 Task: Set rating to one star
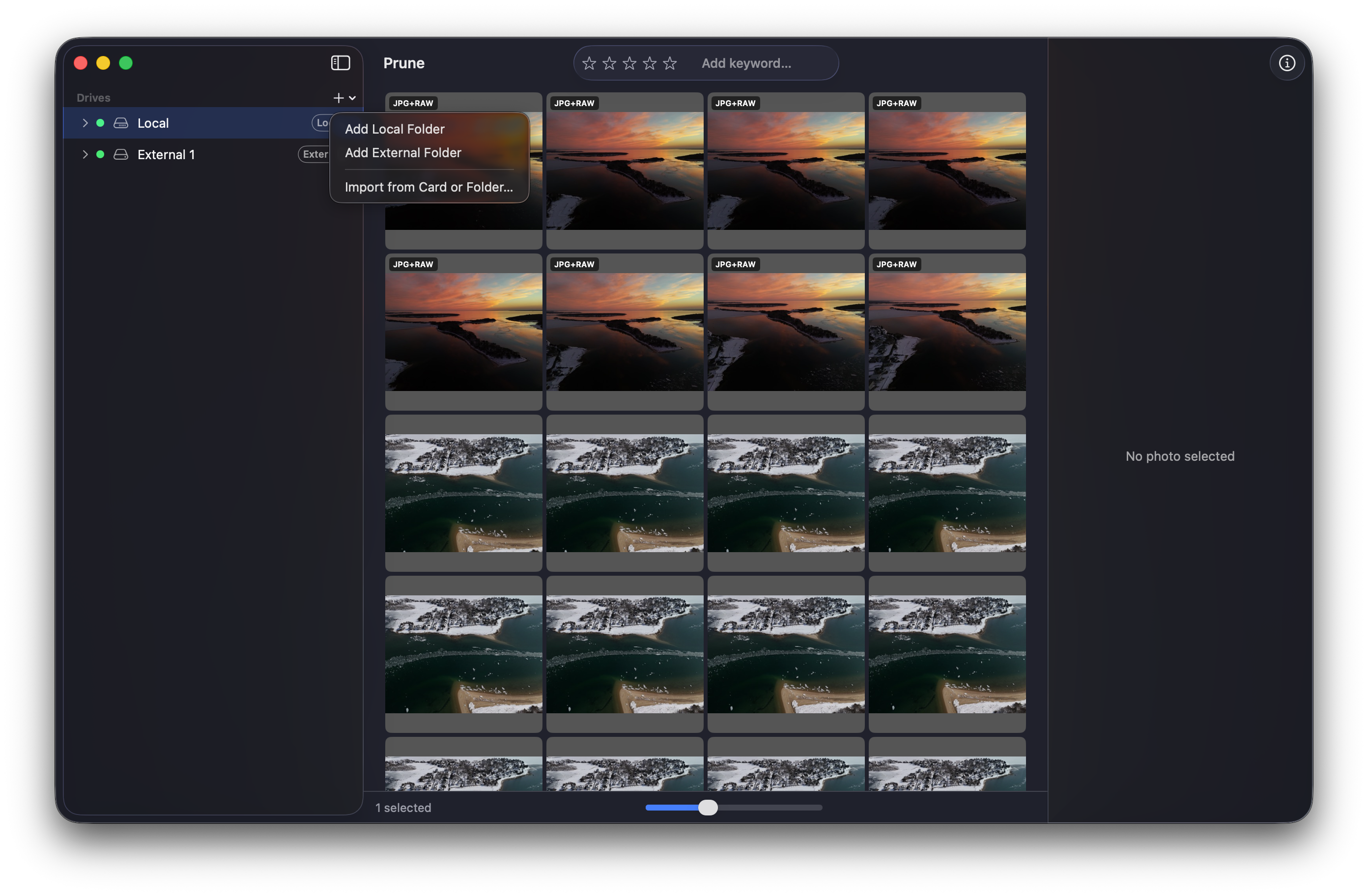pyautogui.click(x=589, y=63)
